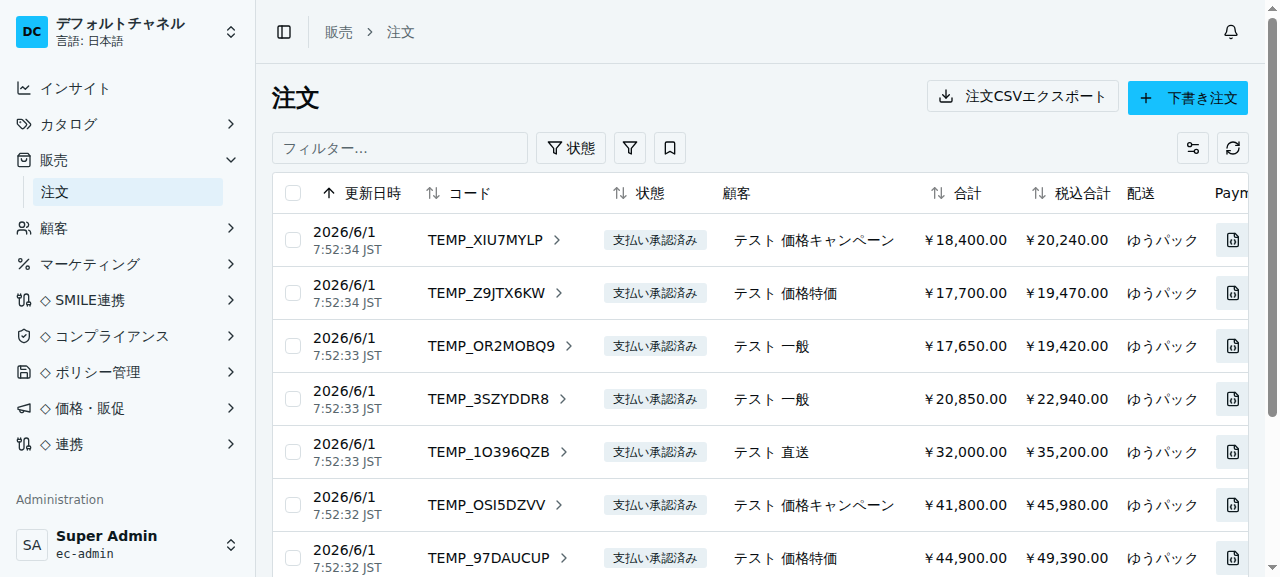1280x577 pixels.
Task: Click the vertical page scrollbar
Action: (x=1272, y=218)
